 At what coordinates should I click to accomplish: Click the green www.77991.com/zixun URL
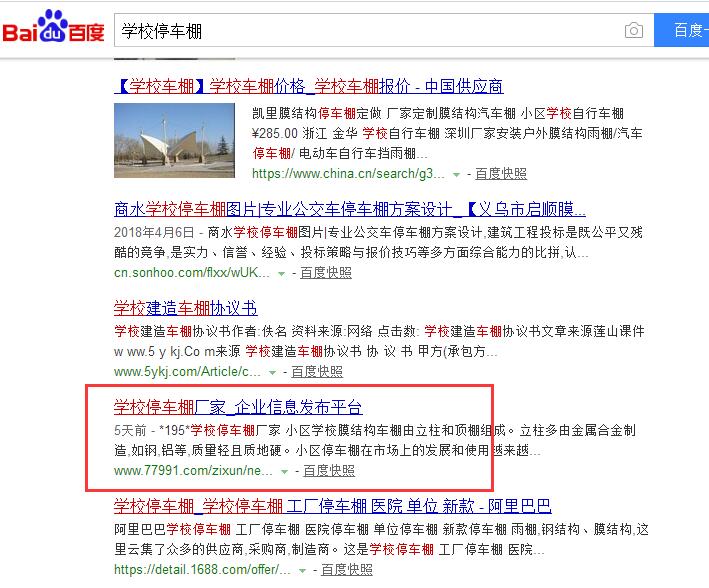(194, 470)
